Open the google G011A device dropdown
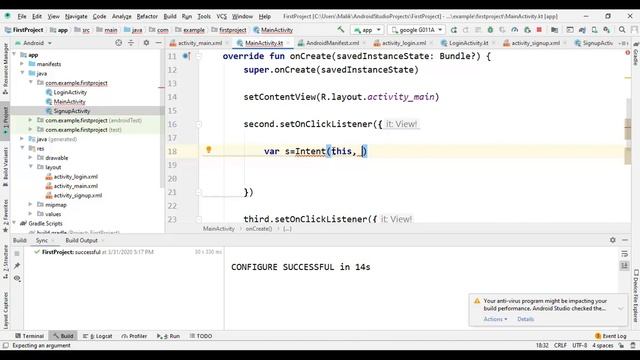The width and height of the screenshot is (640, 360). coord(417,30)
